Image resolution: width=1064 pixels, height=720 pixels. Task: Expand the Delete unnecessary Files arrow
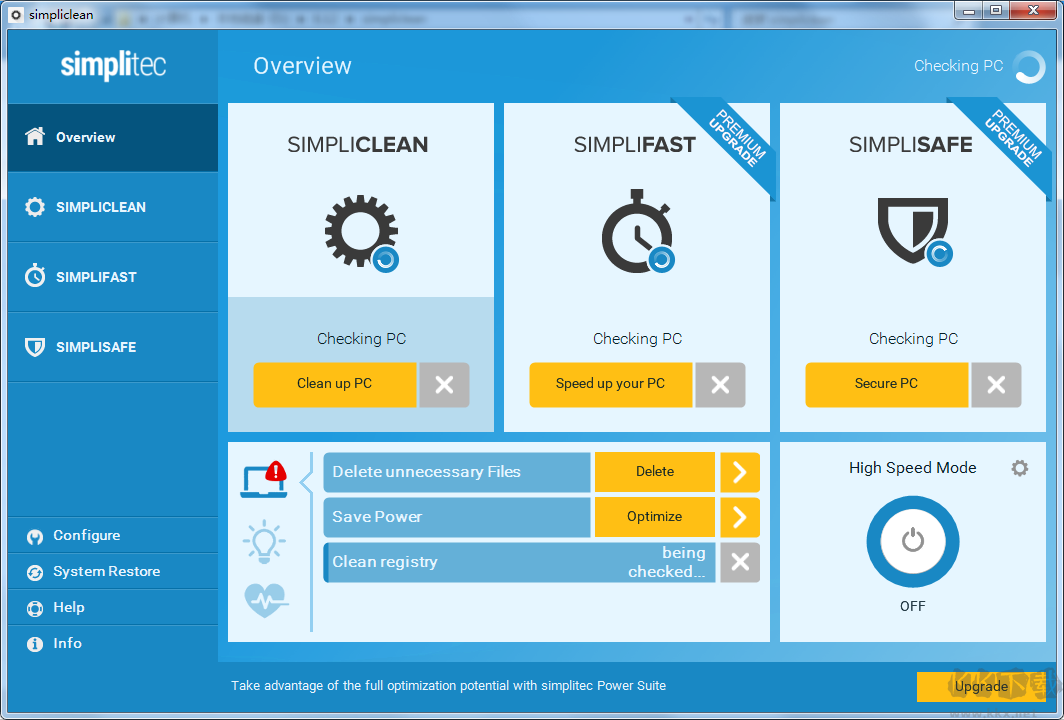[x=739, y=472]
